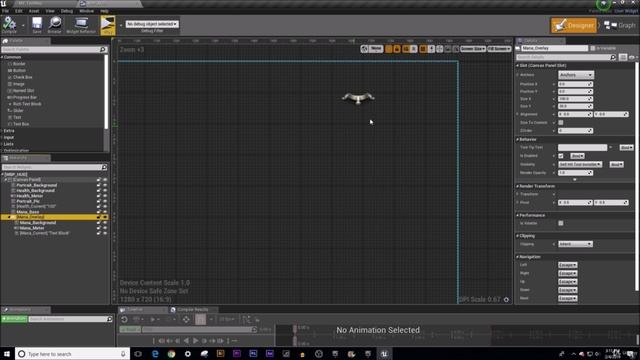Viewport: 640px width, 360px height.
Task: Open the Navigation Left Escape dropdown
Action: click(567, 265)
